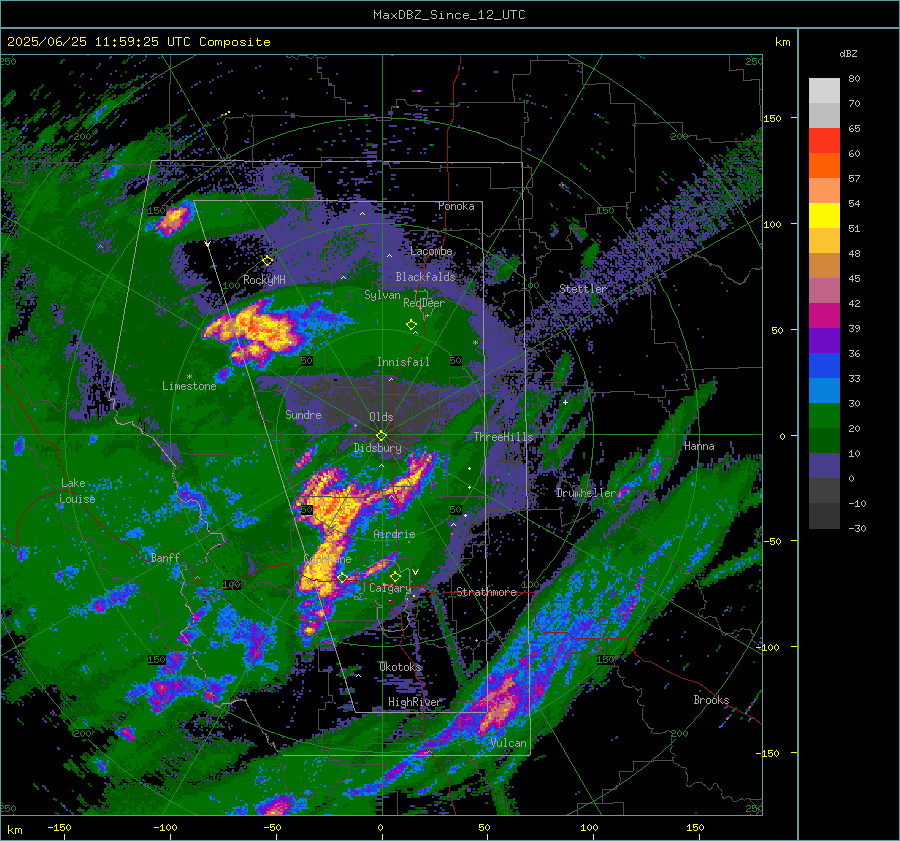Select the MaxDBZ_Since_12_UTC title
900x841 pixels.
(x=449, y=15)
